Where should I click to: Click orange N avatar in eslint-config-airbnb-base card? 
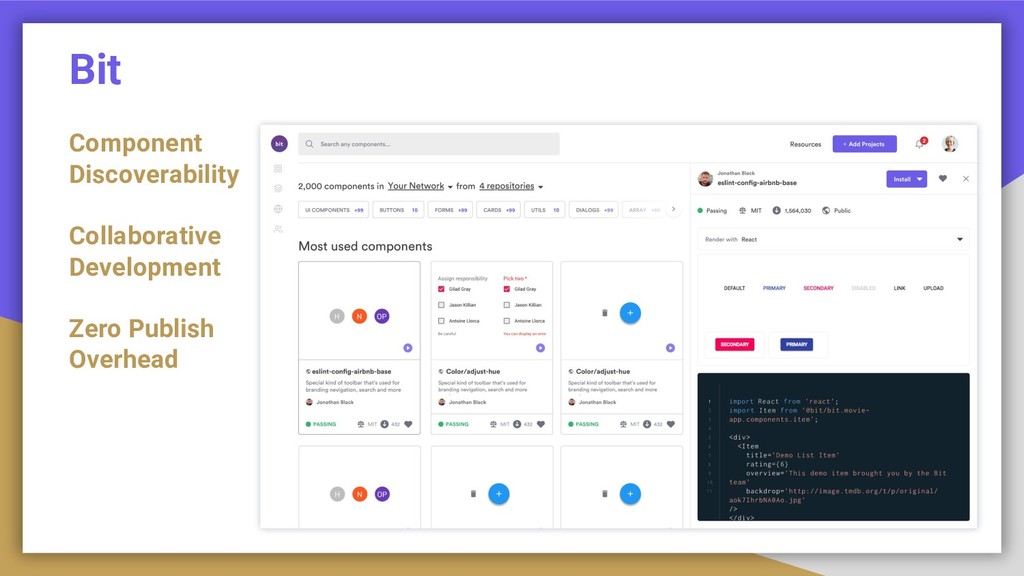coord(359,316)
